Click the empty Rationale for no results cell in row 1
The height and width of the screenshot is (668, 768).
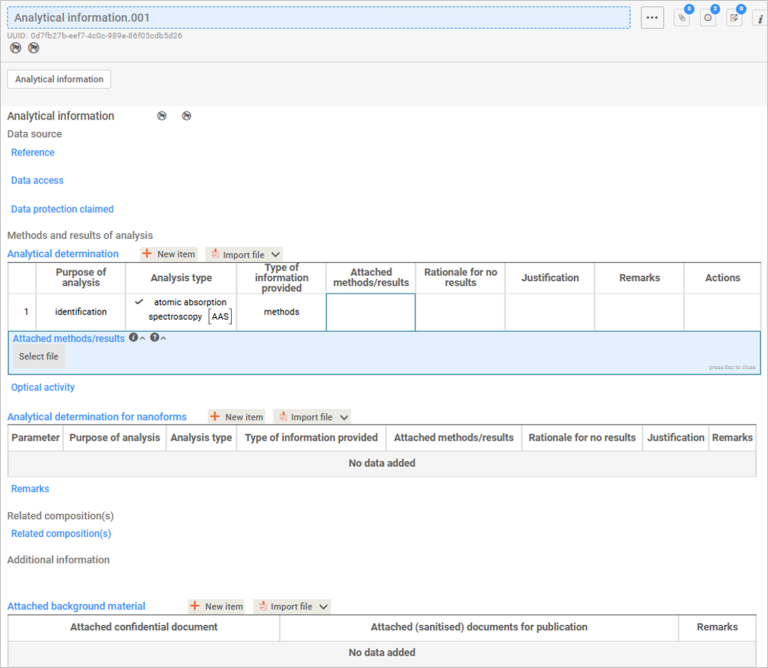pos(460,312)
